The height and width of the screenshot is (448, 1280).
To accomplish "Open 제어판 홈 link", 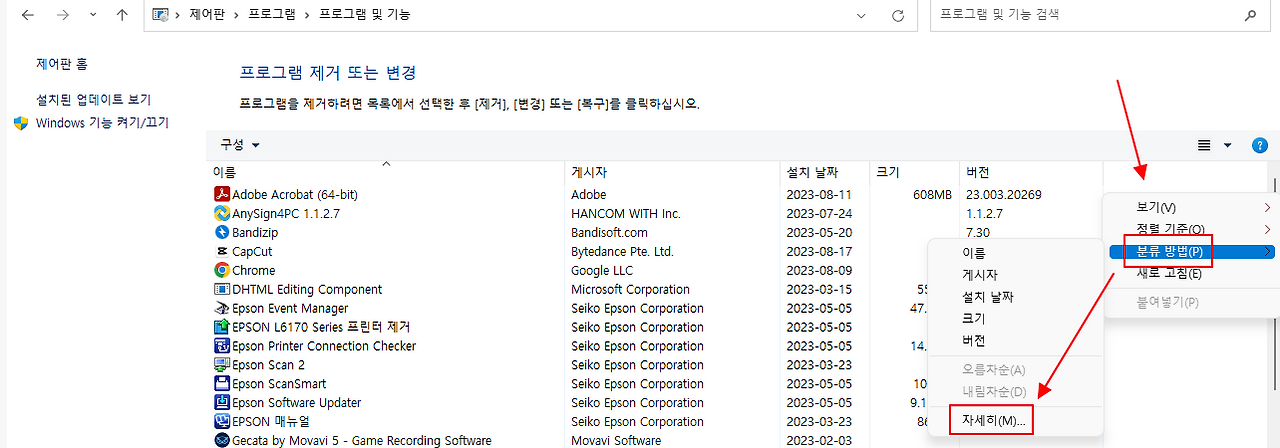I will [62, 64].
